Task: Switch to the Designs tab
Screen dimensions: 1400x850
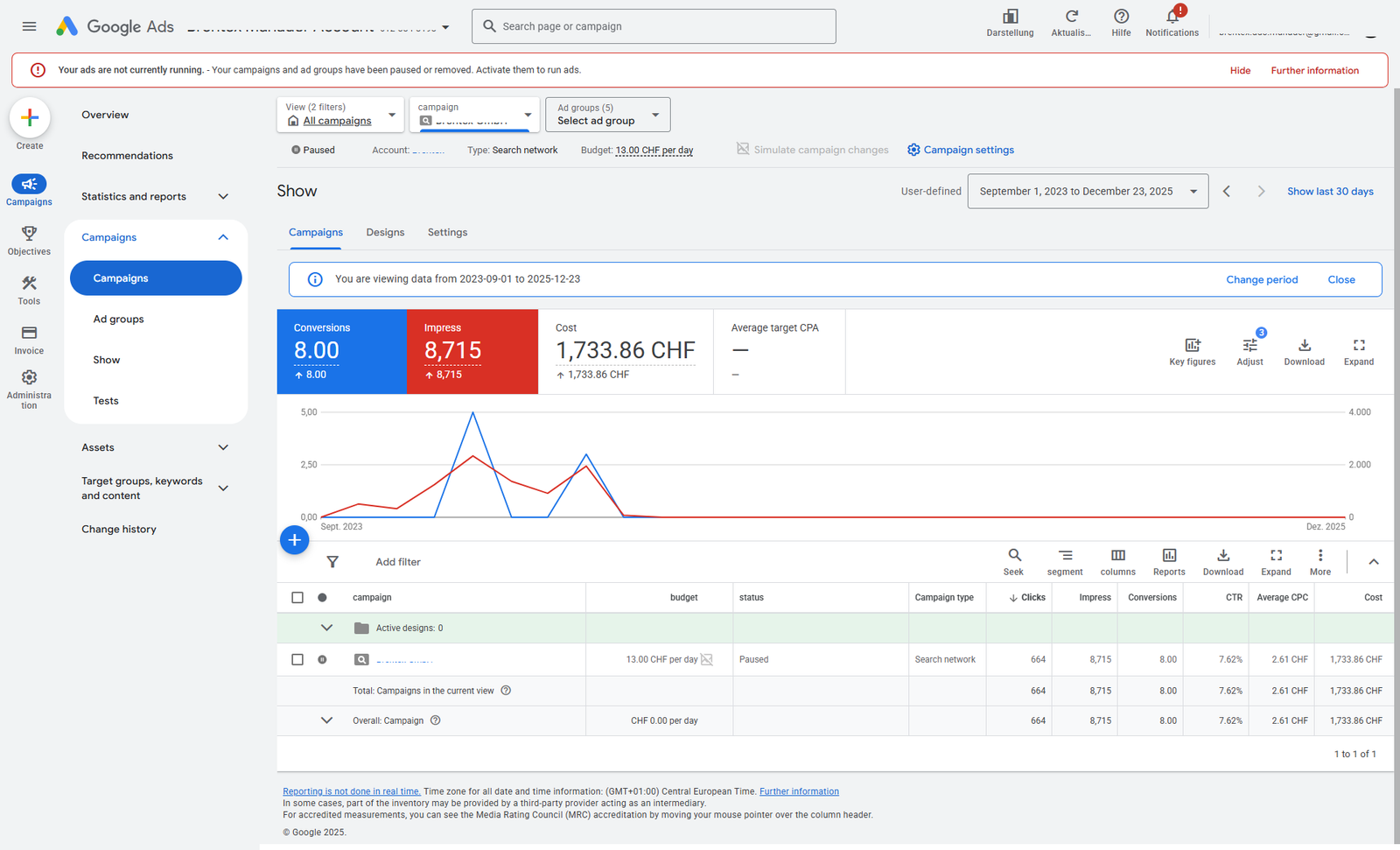Action: pos(385,233)
